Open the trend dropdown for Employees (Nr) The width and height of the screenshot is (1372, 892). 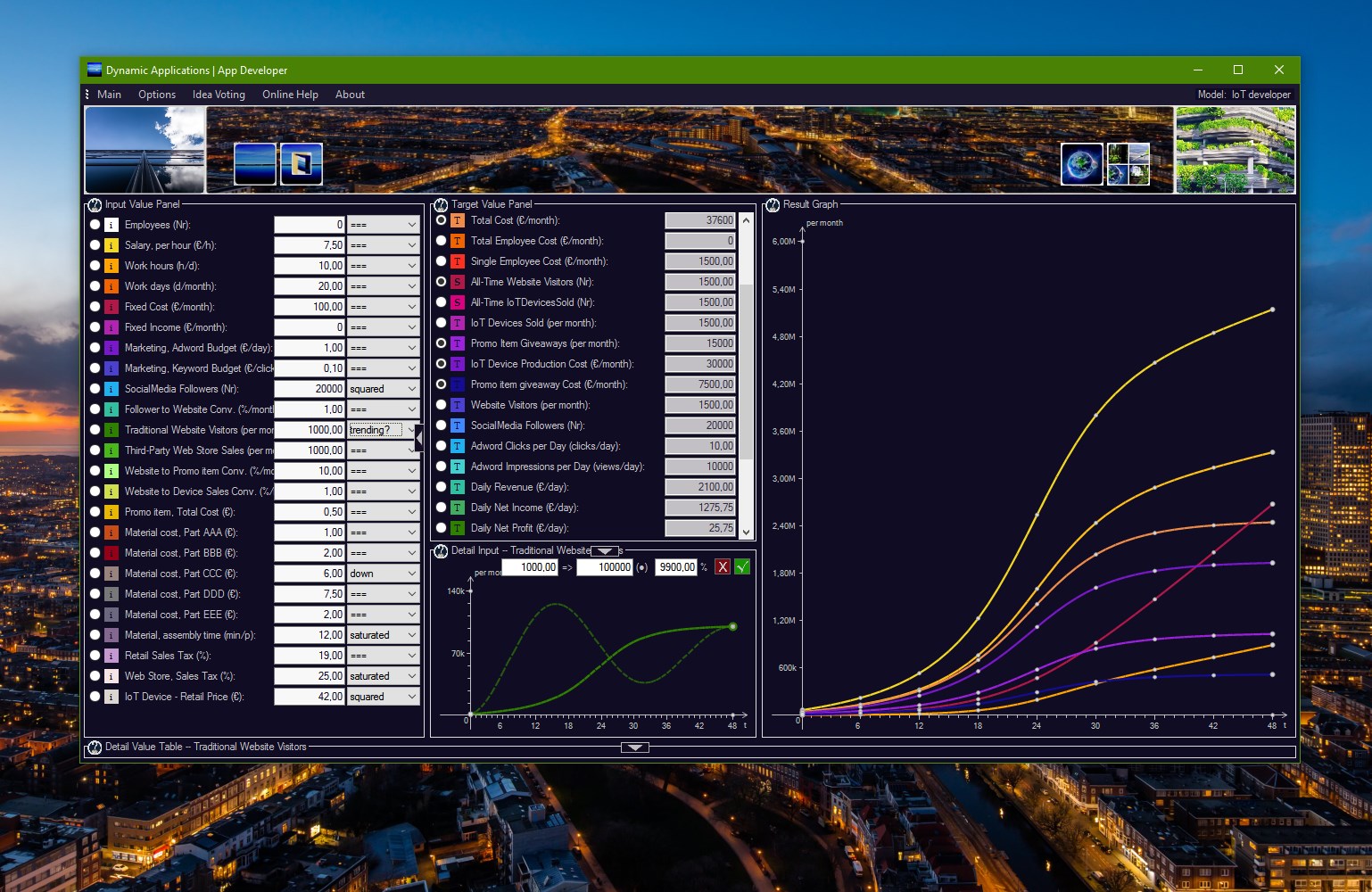point(383,225)
